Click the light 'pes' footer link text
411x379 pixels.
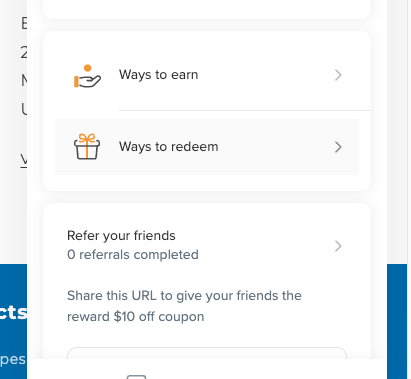click(x=13, y=360)
